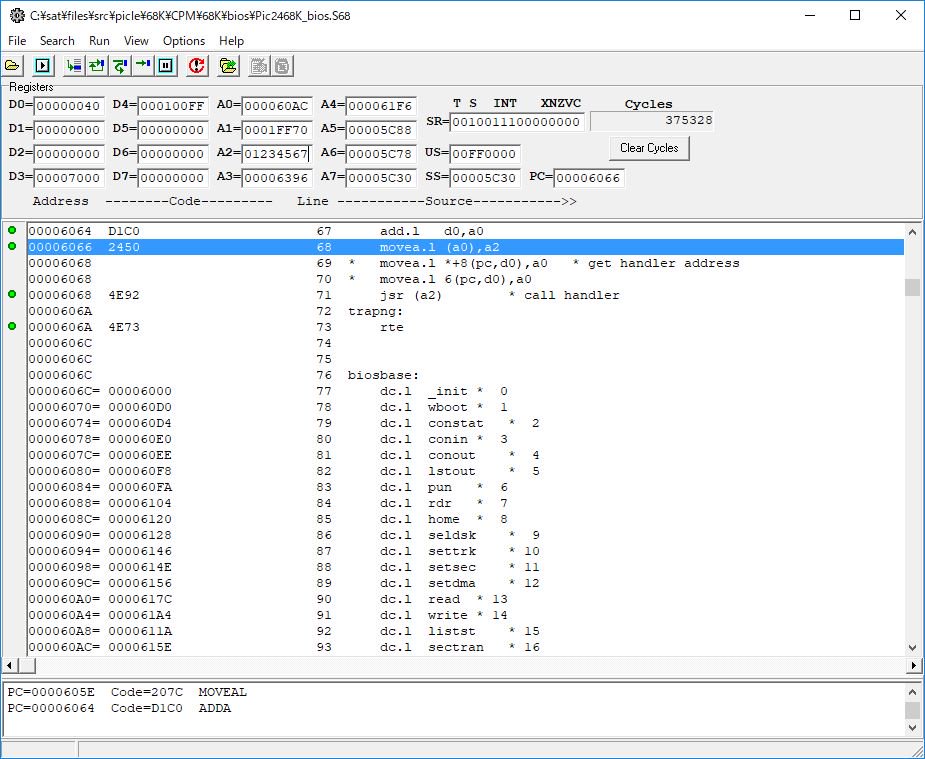Click the US user stack field

pos(485,154)
